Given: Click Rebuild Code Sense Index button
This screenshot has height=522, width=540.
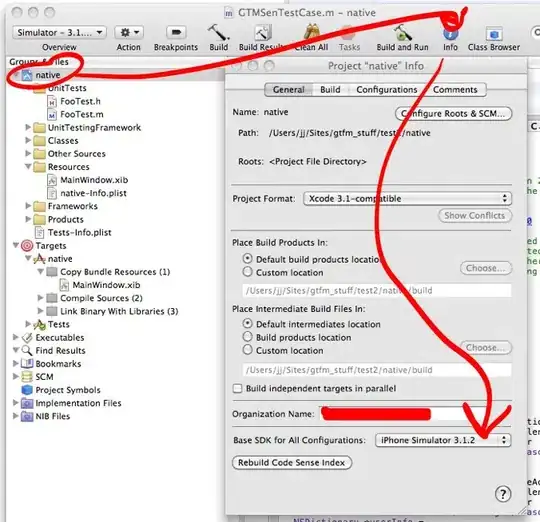Looking at the screenshot, I should pos(292,463).
